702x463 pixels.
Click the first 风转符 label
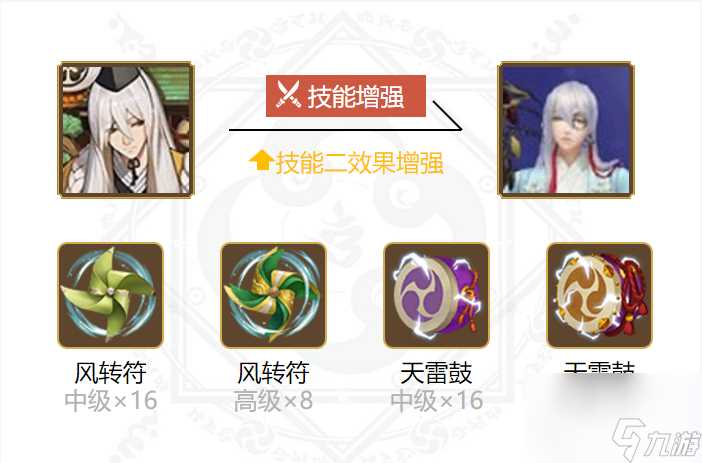(110, 373)
